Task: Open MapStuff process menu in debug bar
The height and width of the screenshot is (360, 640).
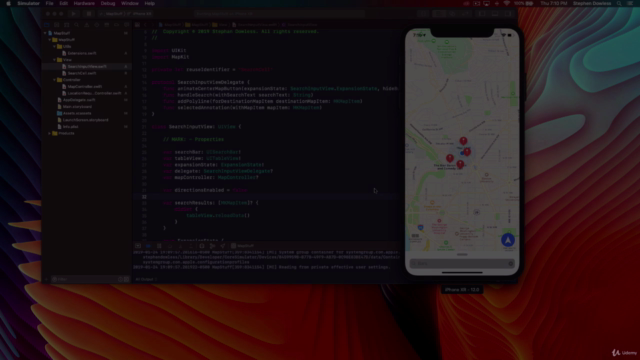Action: click(x=242, y=246)
